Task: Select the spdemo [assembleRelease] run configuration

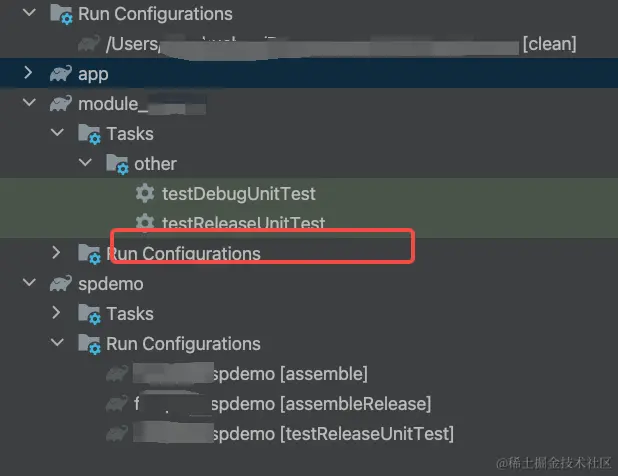Action: tap(320, 404)
